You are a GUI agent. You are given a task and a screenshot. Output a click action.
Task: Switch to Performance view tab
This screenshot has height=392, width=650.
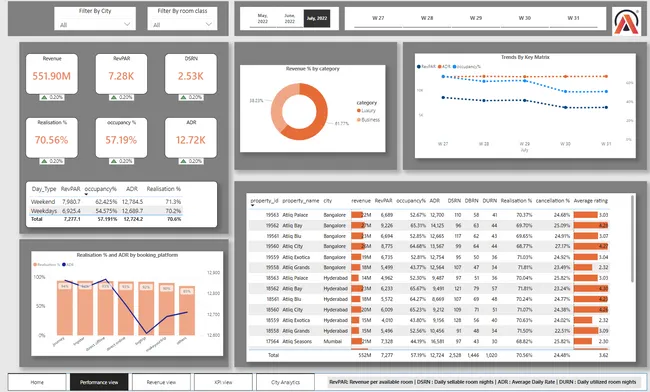point(99,382)
